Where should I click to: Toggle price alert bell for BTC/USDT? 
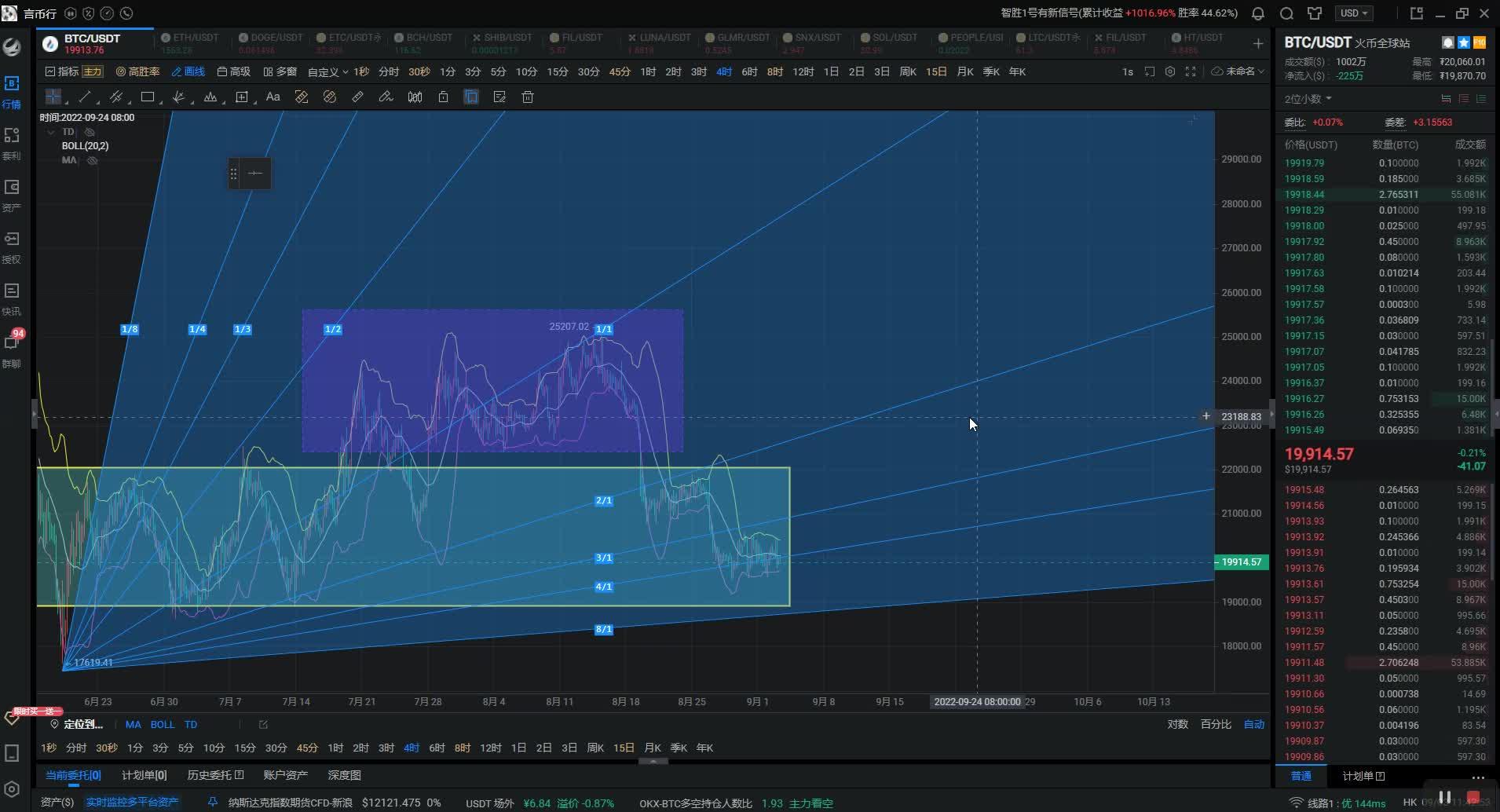1448,42
